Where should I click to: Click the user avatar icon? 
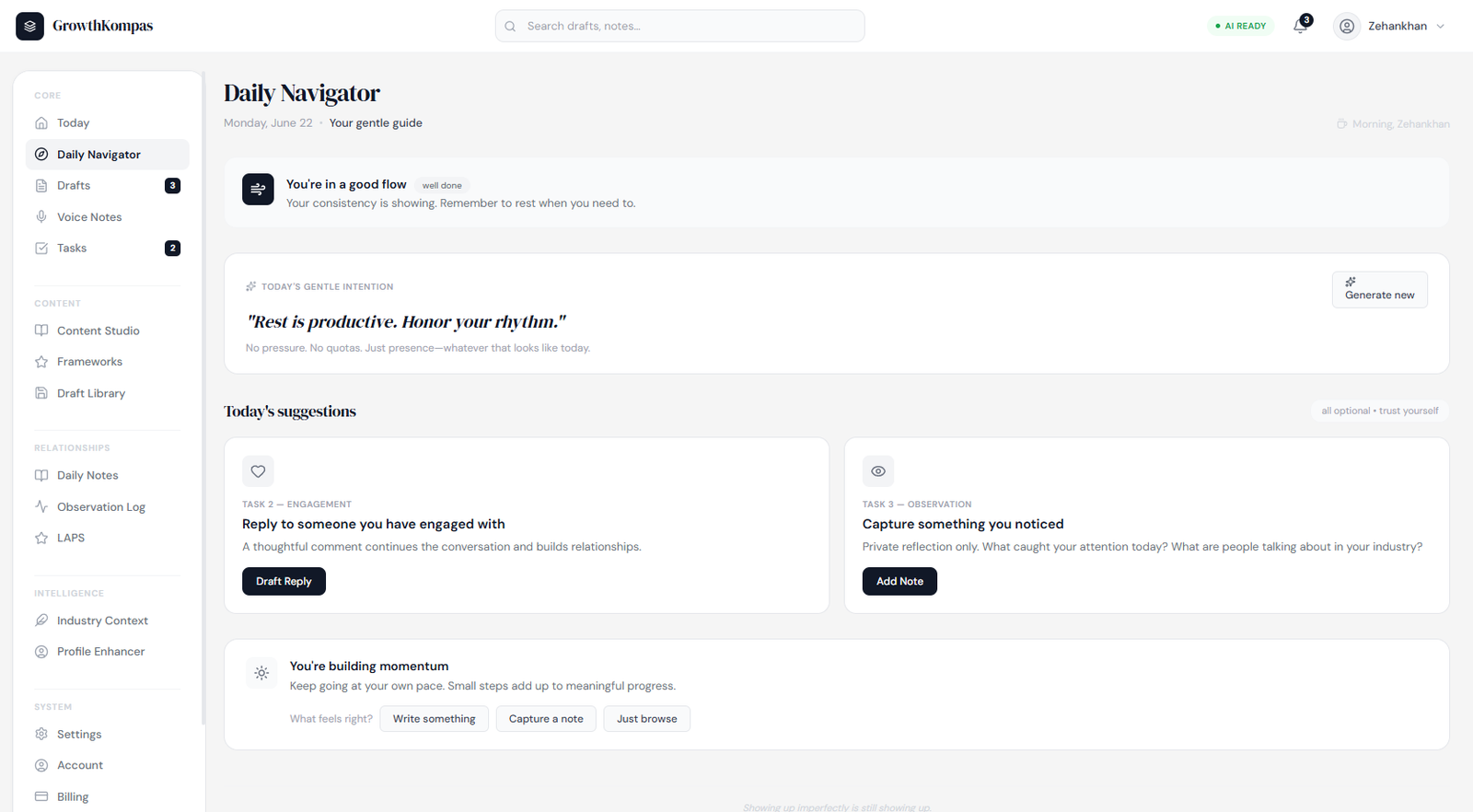coord(1347,26)
